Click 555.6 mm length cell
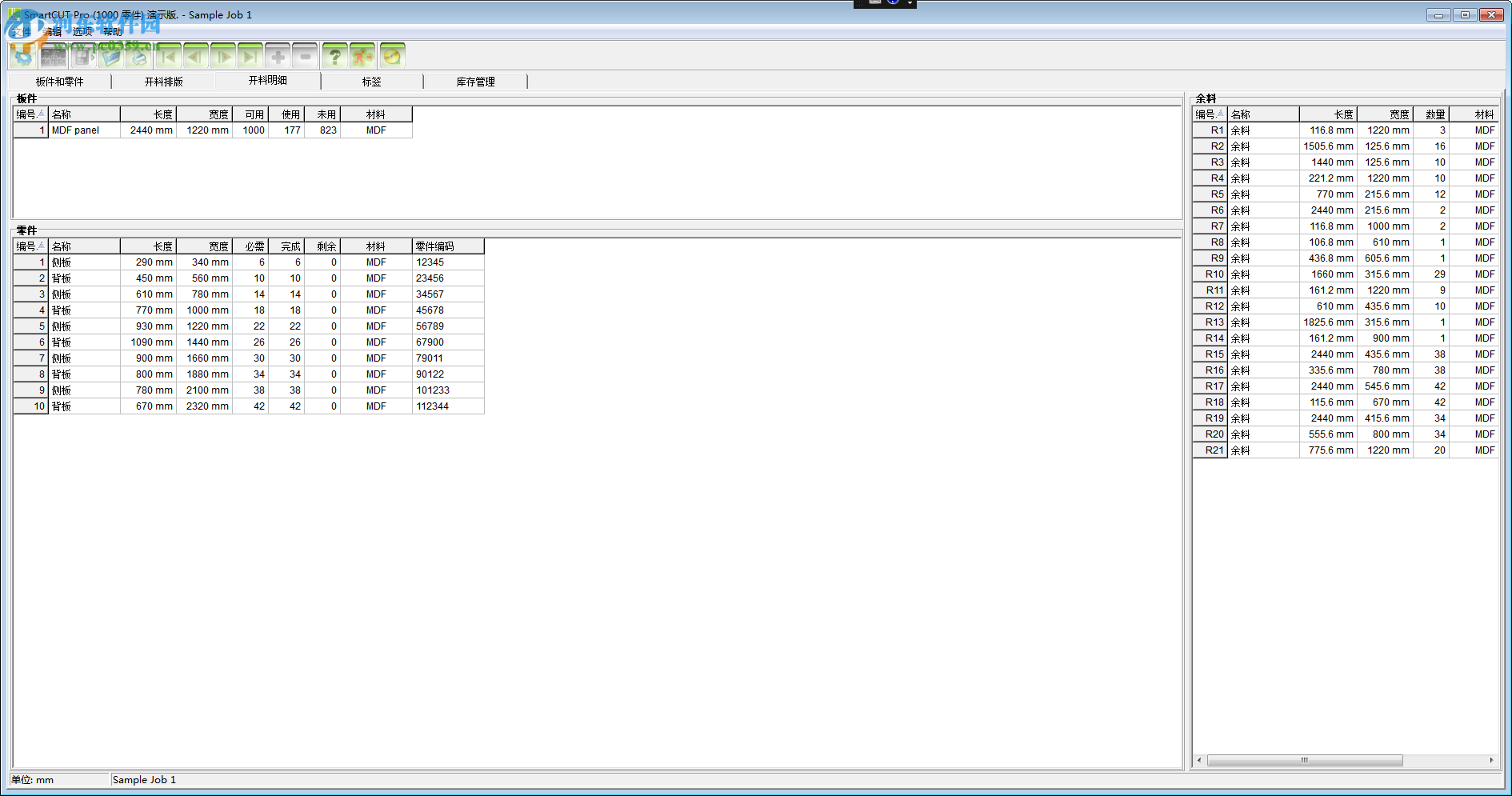 coord(1328,434)
